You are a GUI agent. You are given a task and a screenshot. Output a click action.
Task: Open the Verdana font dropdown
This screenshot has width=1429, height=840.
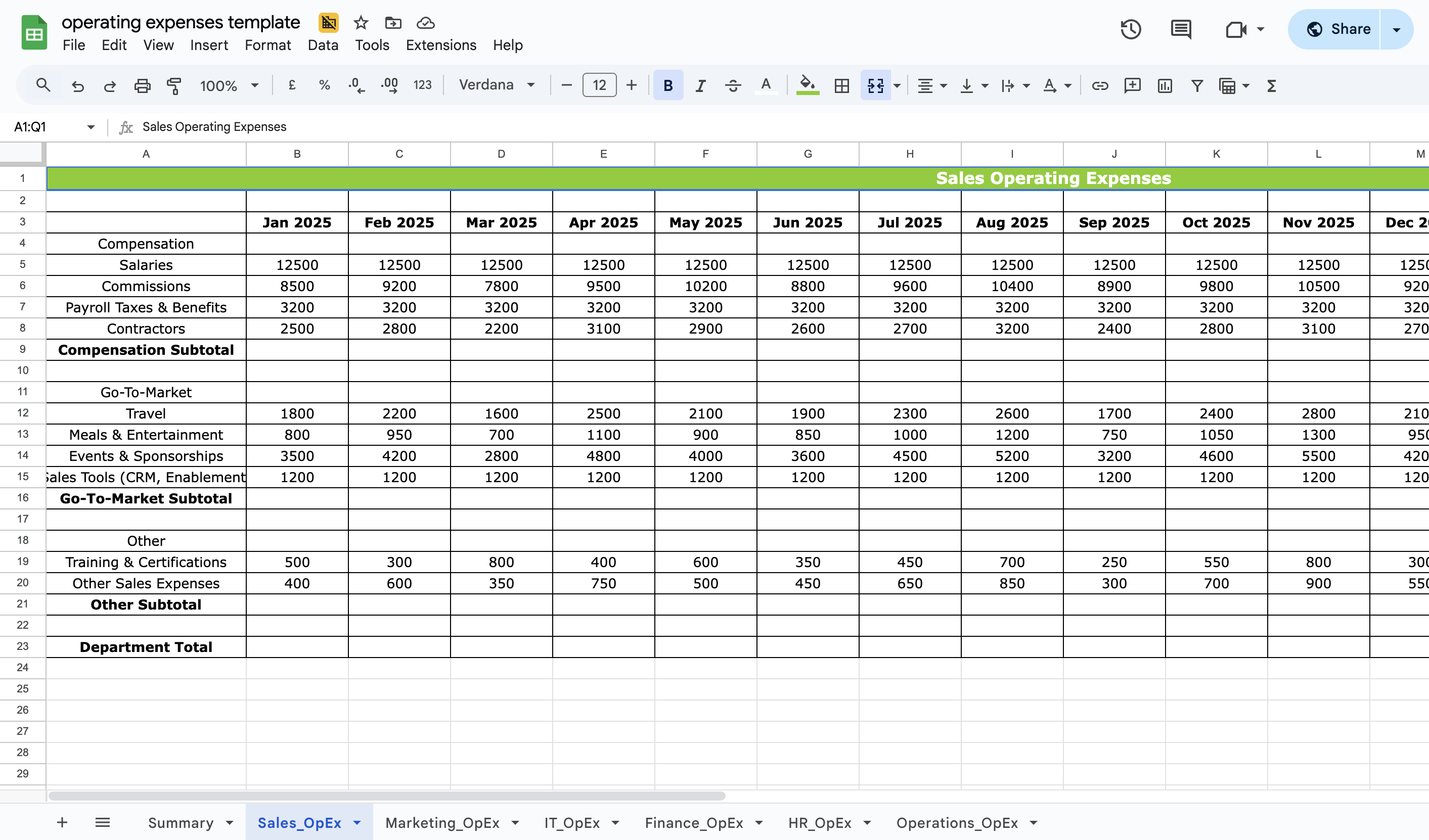496,84
